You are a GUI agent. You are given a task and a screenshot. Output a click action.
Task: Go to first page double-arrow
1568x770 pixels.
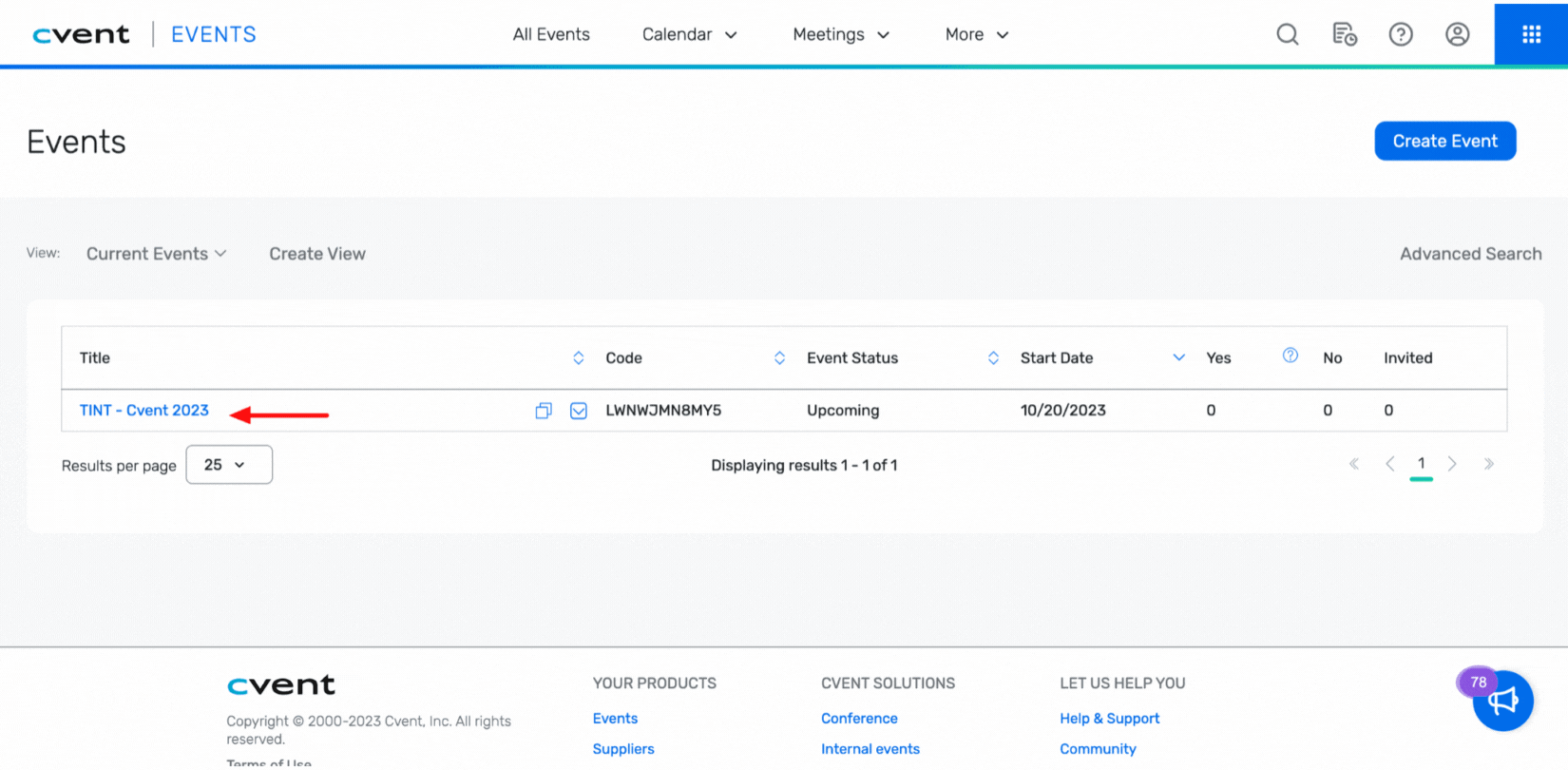[1354, 464]
